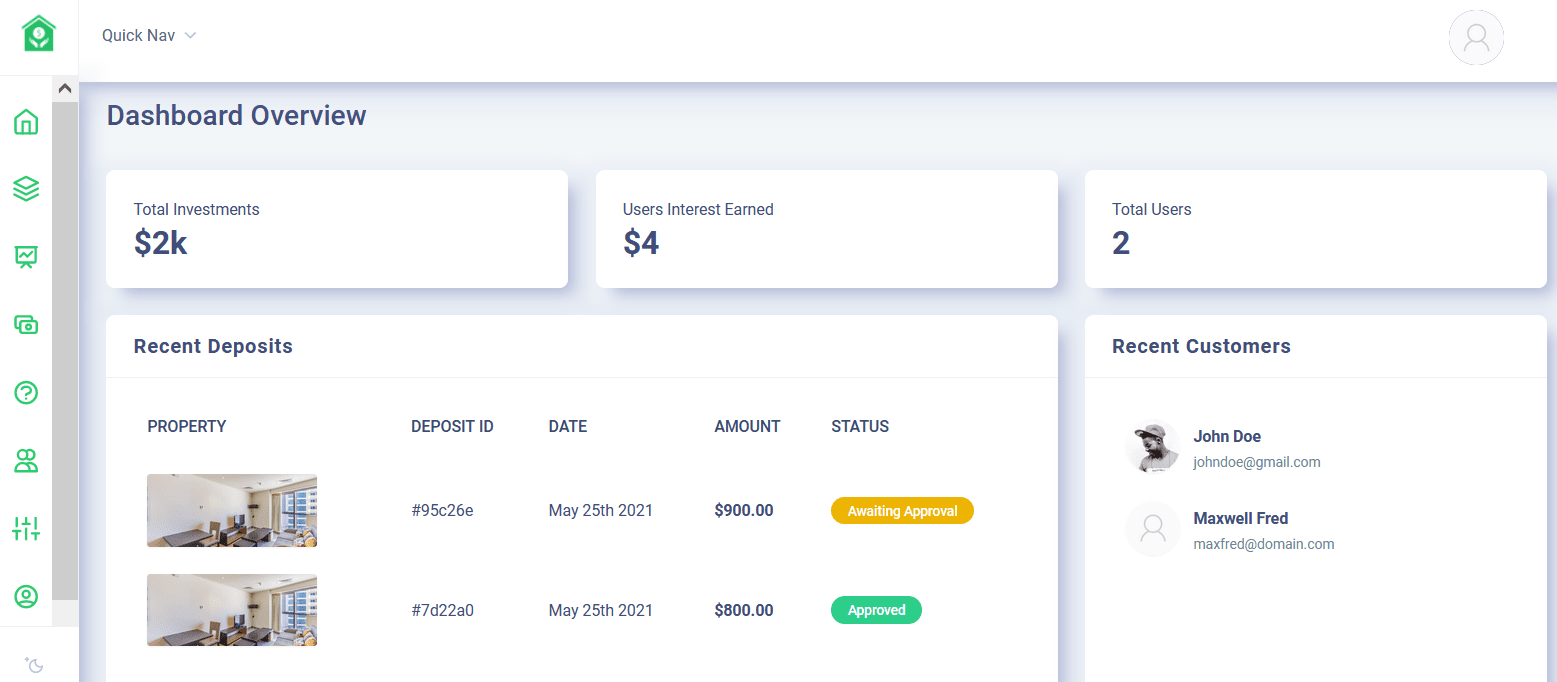1557x682 pixels.
Task: Click the Total Investments card
Action: [336, 229]
